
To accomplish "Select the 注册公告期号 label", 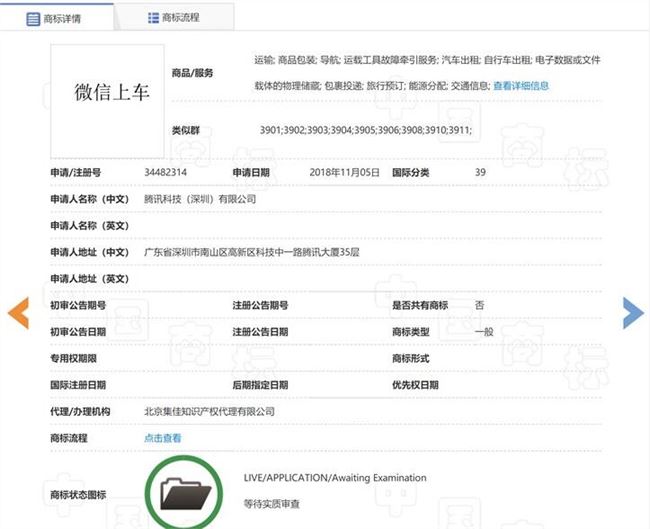I will click(260, 305).
